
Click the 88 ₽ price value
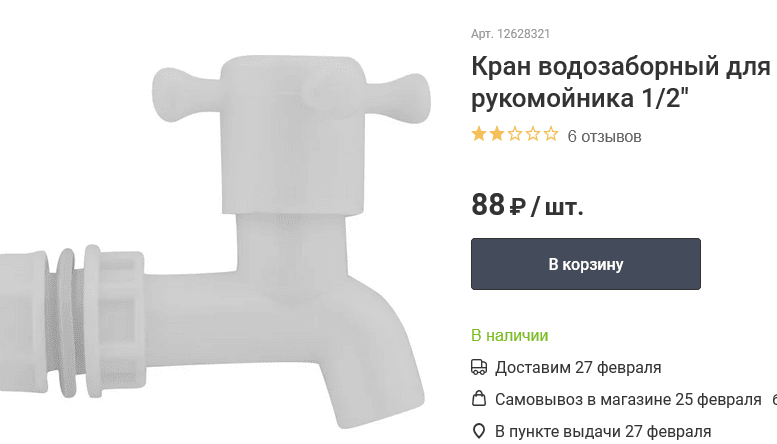(498, 205)
